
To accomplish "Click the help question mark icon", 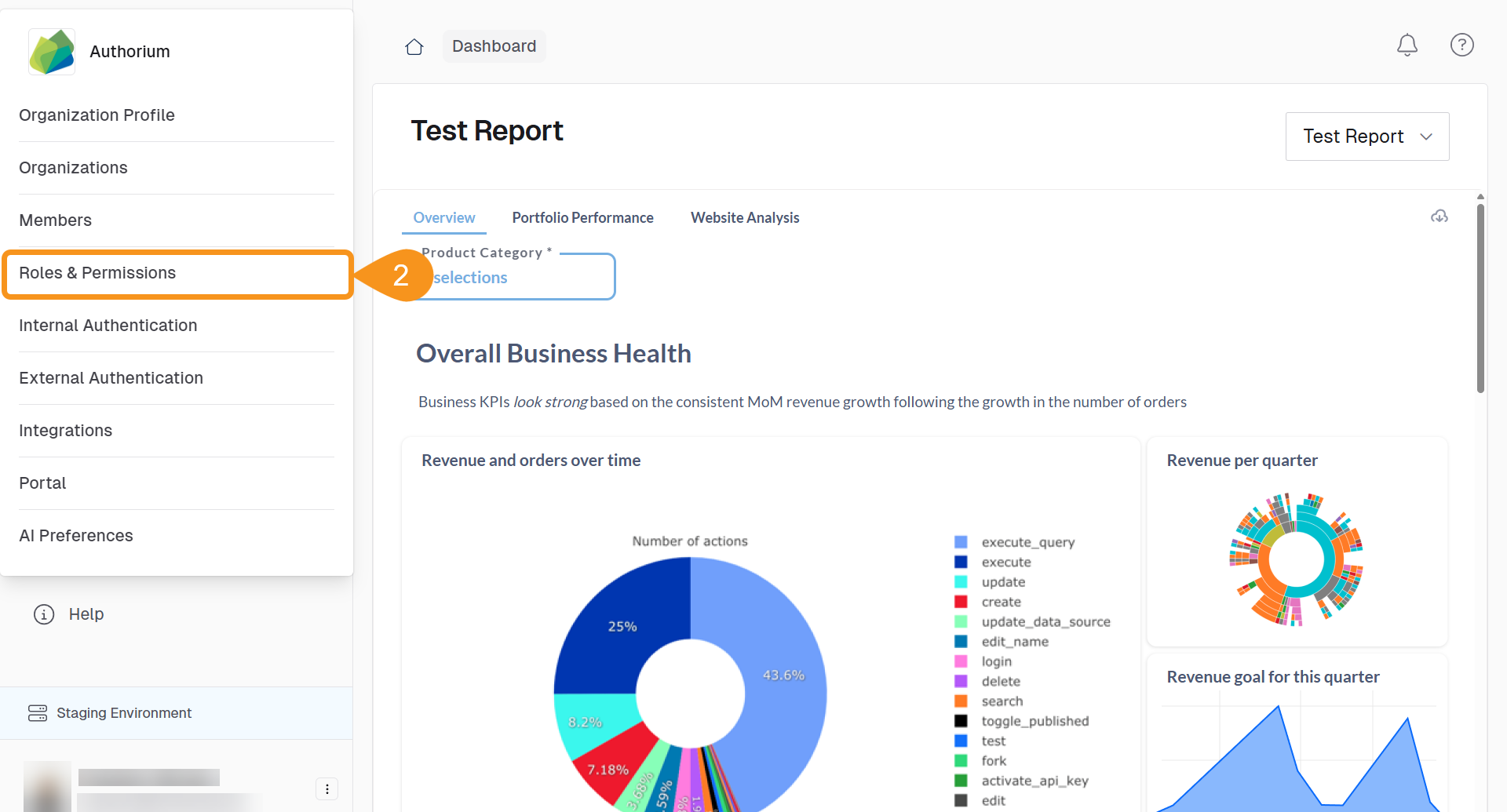I will (x=1461, y=46).
